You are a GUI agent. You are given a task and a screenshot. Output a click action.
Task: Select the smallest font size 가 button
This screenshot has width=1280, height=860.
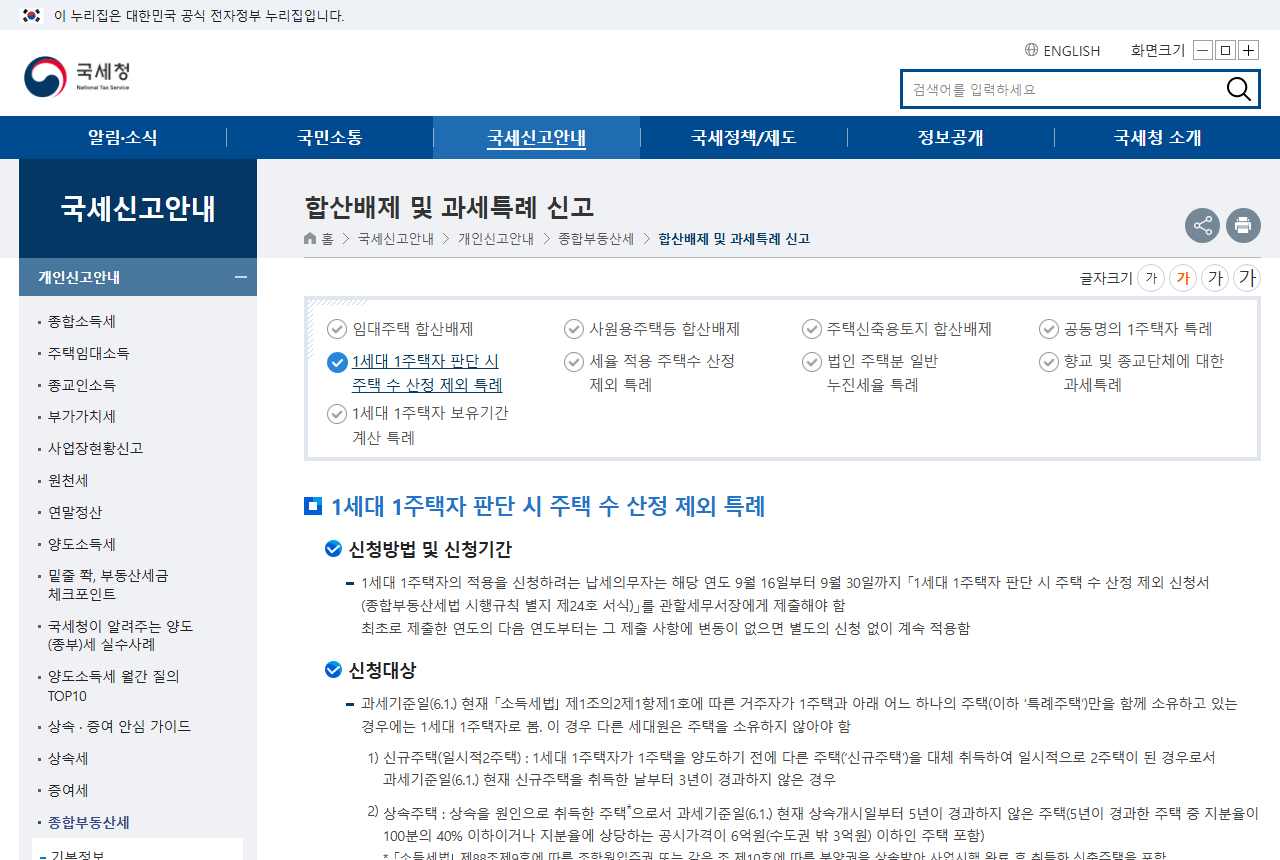tap(1151, 278)
